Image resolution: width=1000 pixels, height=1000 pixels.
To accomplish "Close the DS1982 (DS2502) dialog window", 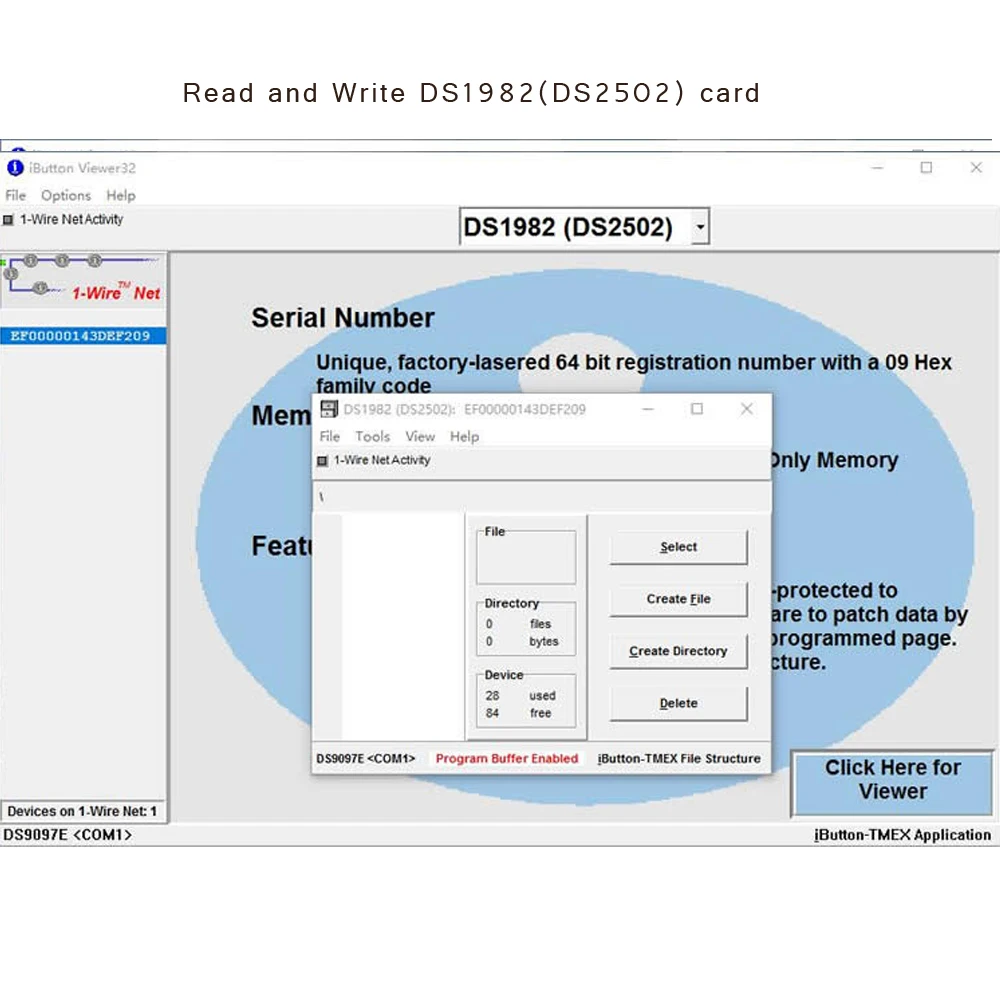I will 747,409.
